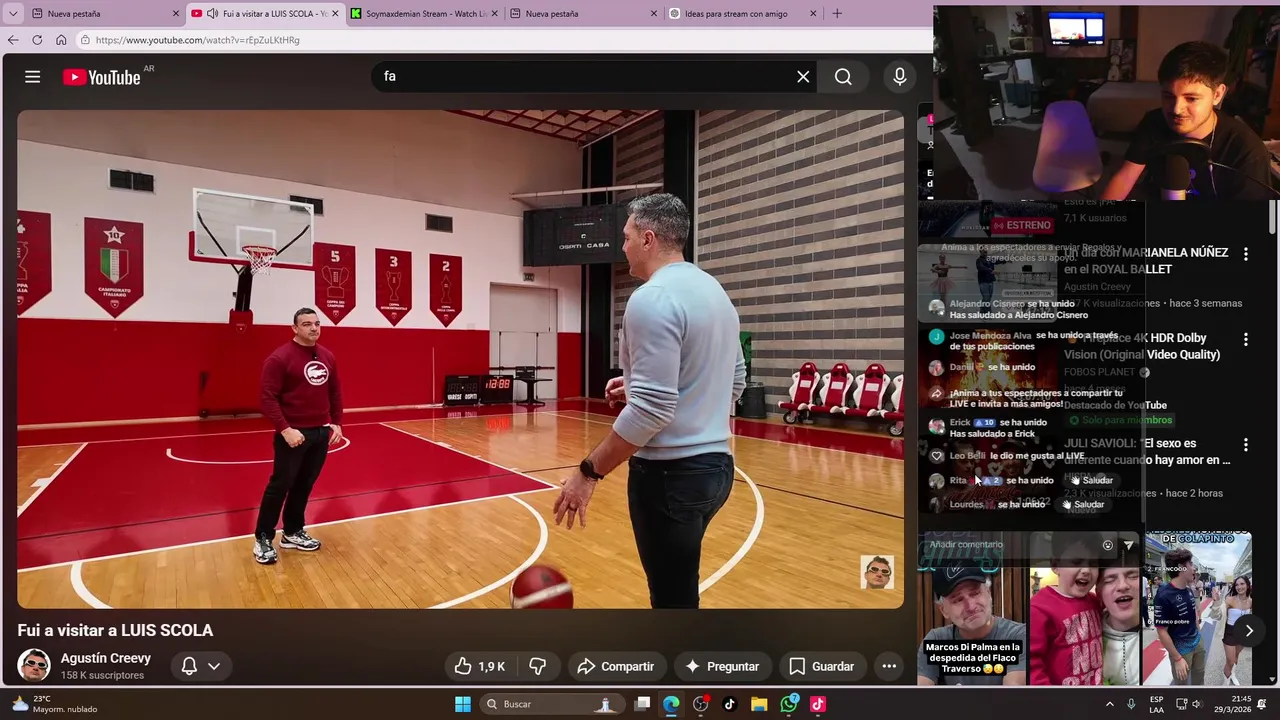The height and width of the screenshot is (720, 1280).
Task: Close the Ideas para stream con amigo tab
Action: (813, 14)
